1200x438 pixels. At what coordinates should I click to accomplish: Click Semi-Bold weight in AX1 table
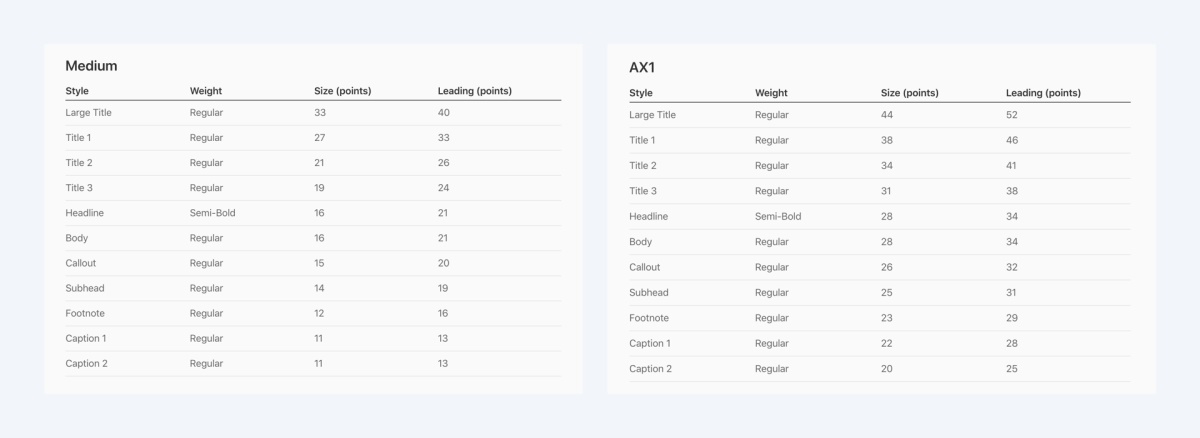pyautogui.click(x=778, y=216)
